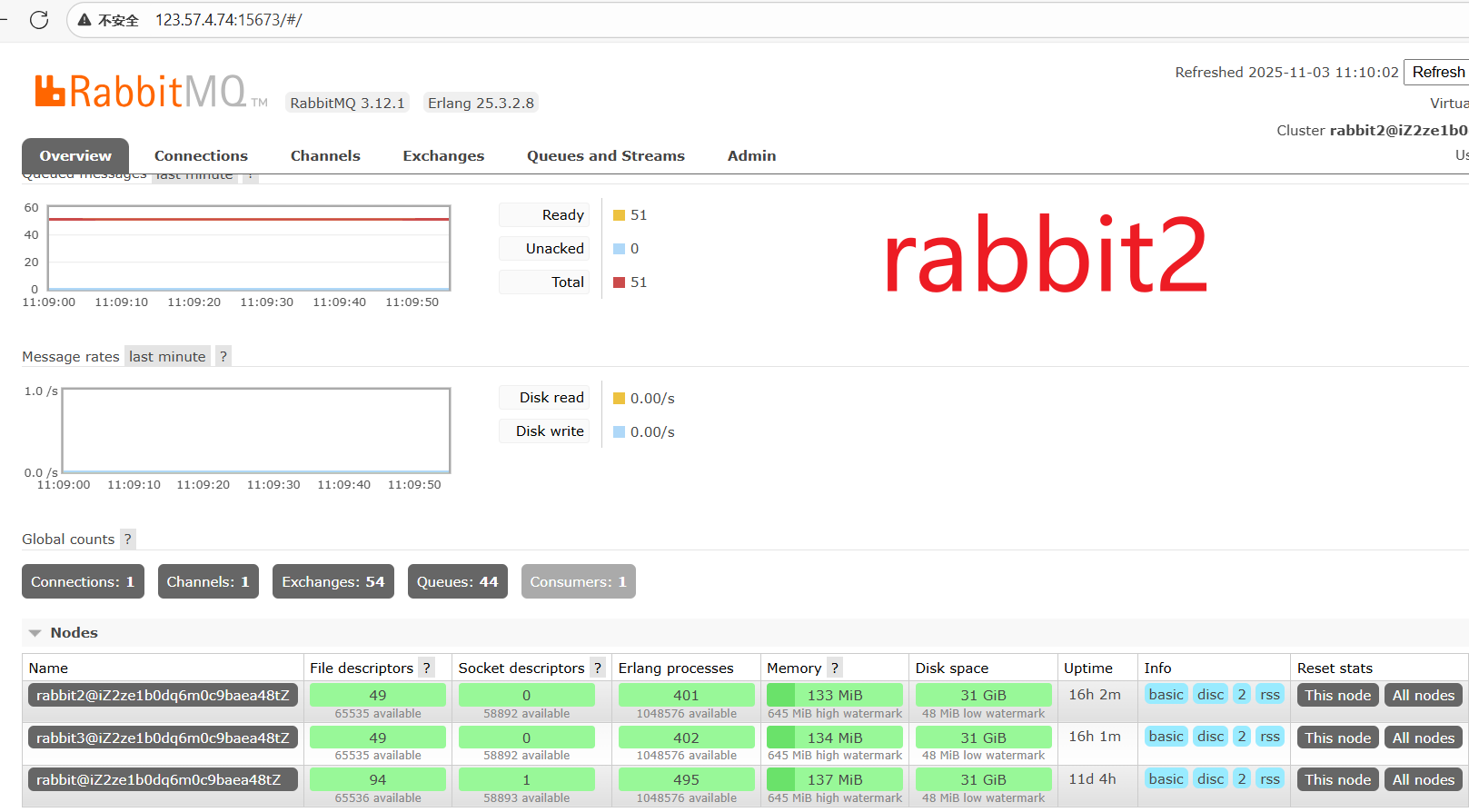The image size is (1469, 812).
Task: Reset stats This node for rabbit3
Action: [x=1337, y=738]
